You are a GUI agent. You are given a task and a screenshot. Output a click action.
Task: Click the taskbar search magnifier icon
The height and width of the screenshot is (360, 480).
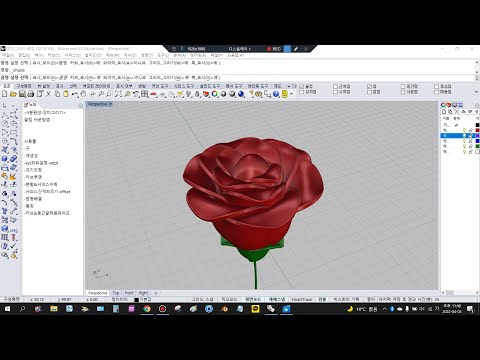pos(22,309)
